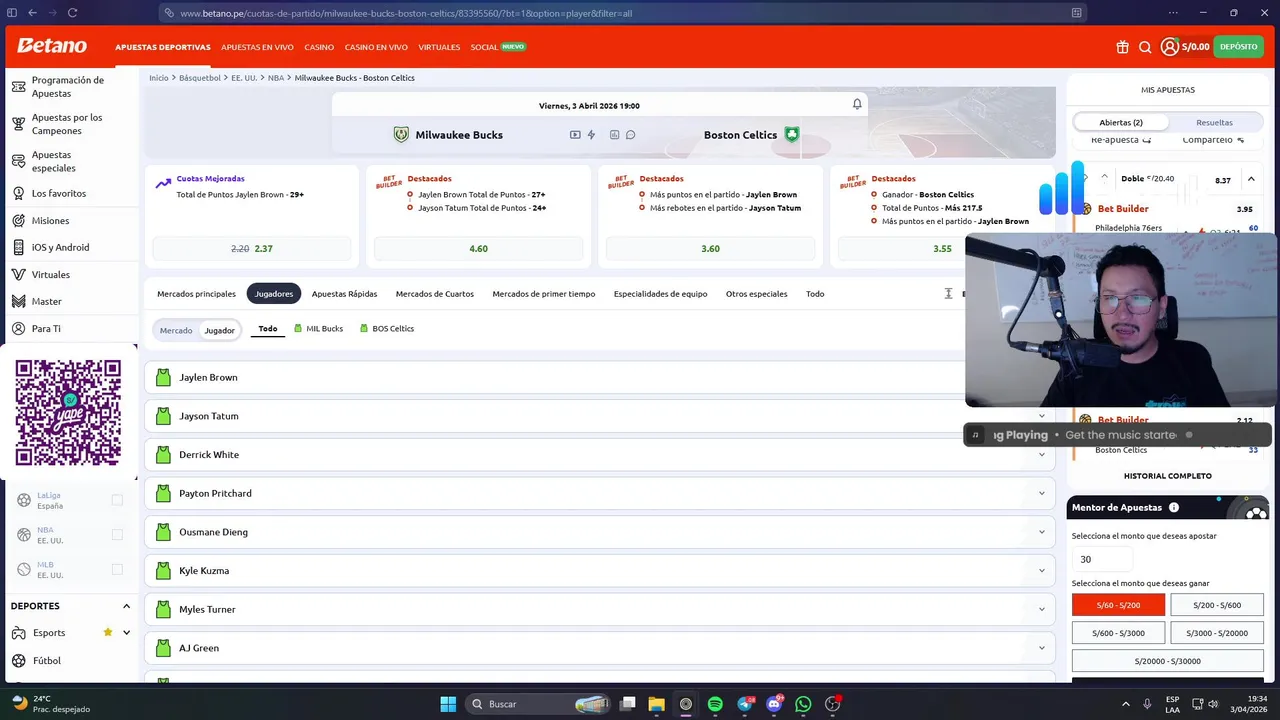Switch the view toggle to Jugador

point(220,330)
